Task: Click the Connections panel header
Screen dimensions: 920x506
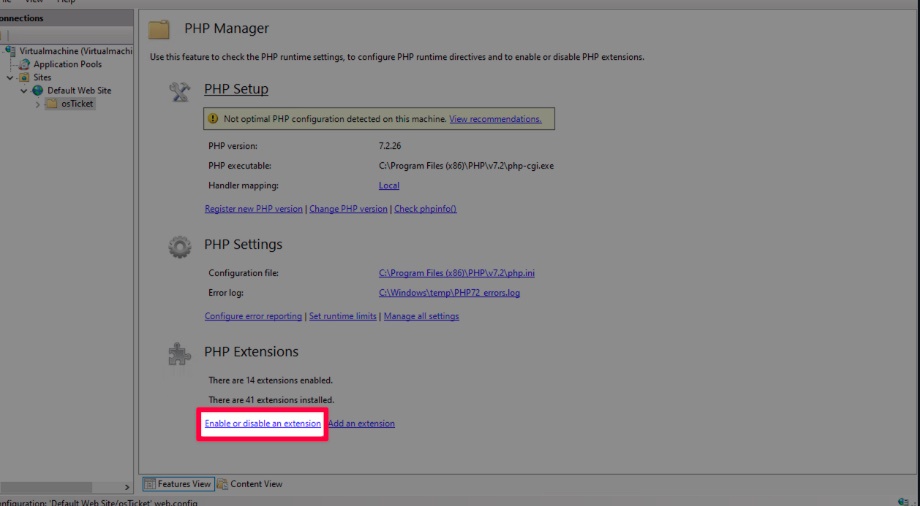Action: click(66, 18)
